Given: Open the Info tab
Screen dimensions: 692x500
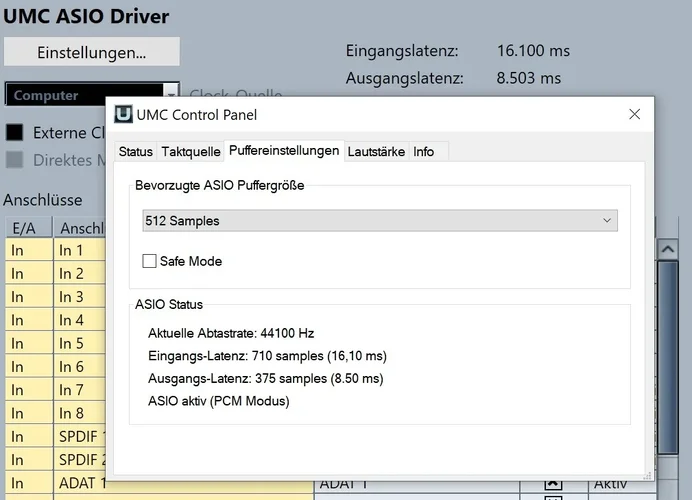Looking at the screenshot, I should [424, 151].
